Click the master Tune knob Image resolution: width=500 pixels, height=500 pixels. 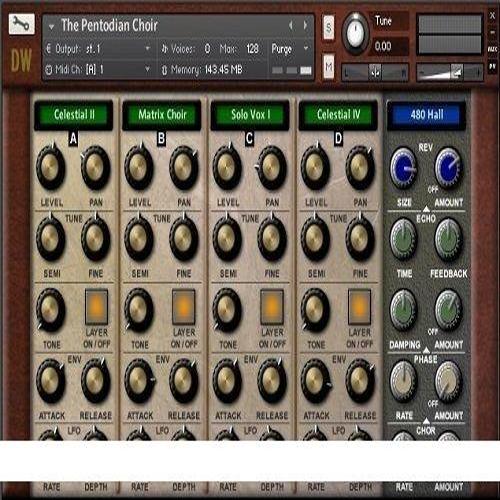click(x=355, y=34)
